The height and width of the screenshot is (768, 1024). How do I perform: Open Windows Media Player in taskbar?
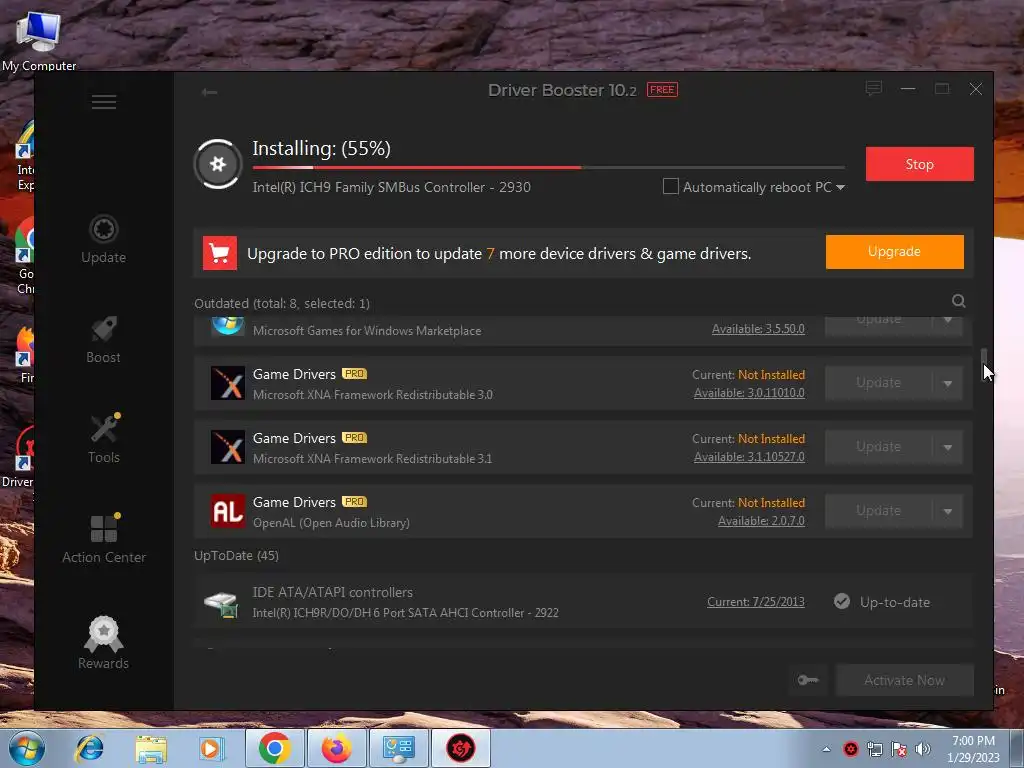(212, 748)
